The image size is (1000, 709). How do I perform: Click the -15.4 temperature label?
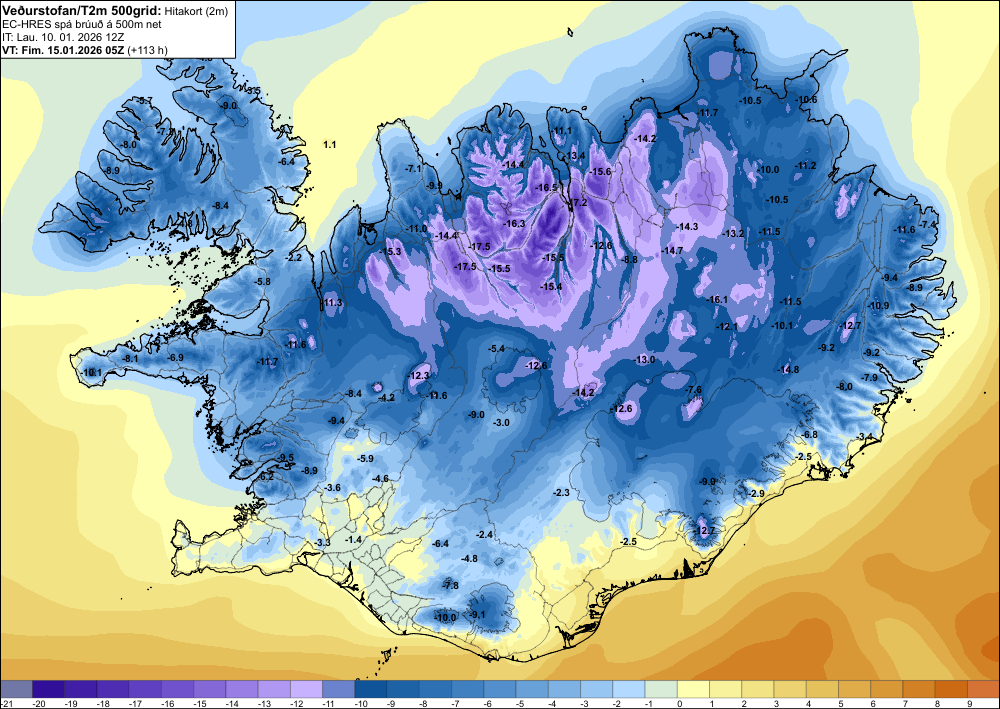551,287
